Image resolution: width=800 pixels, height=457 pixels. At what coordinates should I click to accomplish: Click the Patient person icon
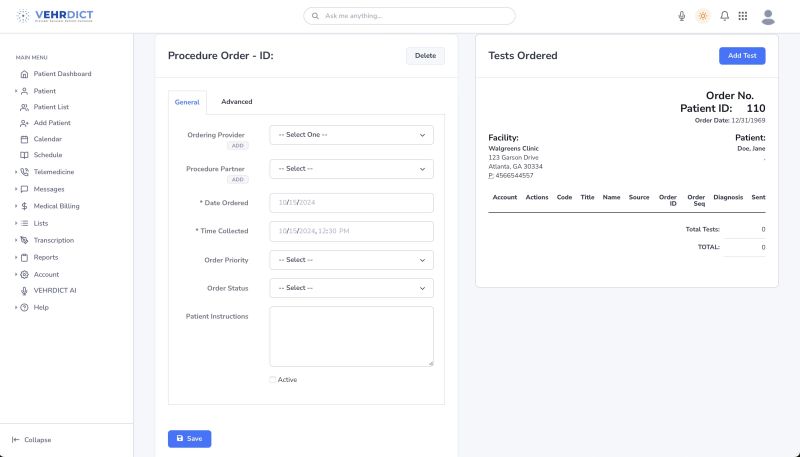coord(24,91)
